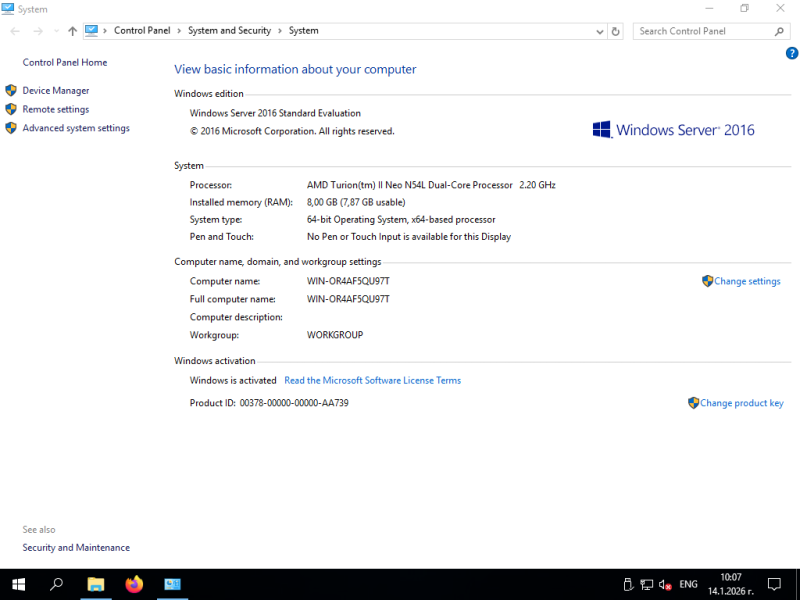Click the search magnifier in Control Panel
This screenshot has width=800, height=600.
pos(781,31)
